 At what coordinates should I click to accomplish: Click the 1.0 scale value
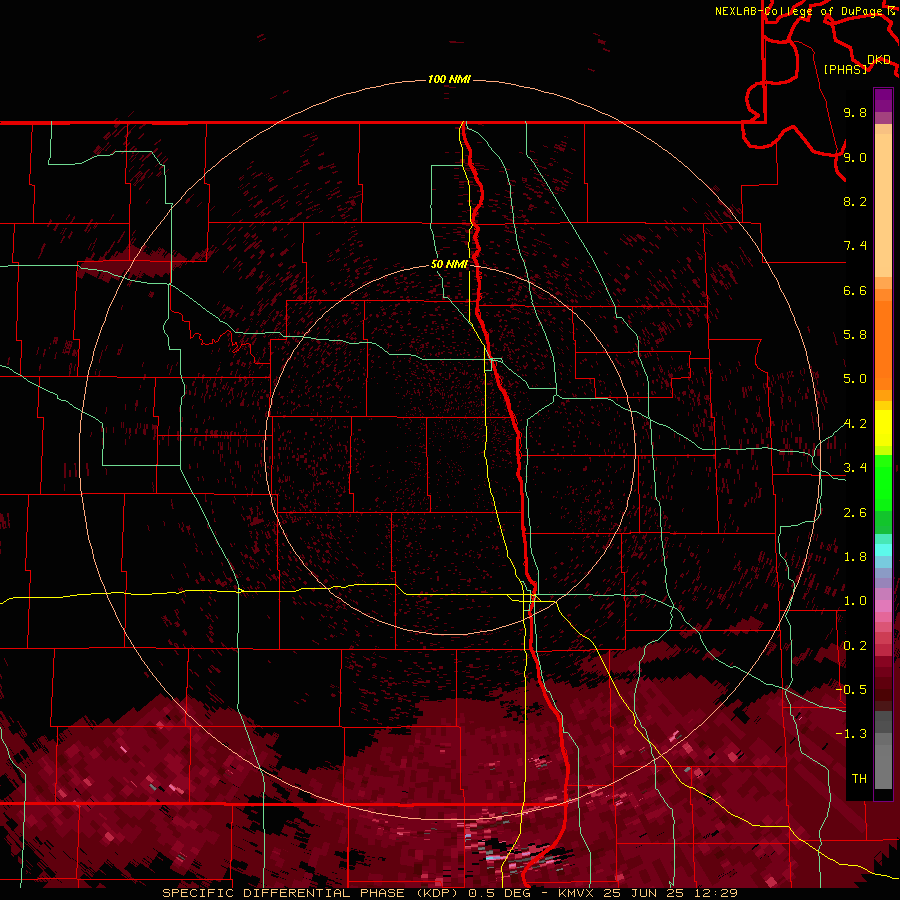tap(855, 601)
